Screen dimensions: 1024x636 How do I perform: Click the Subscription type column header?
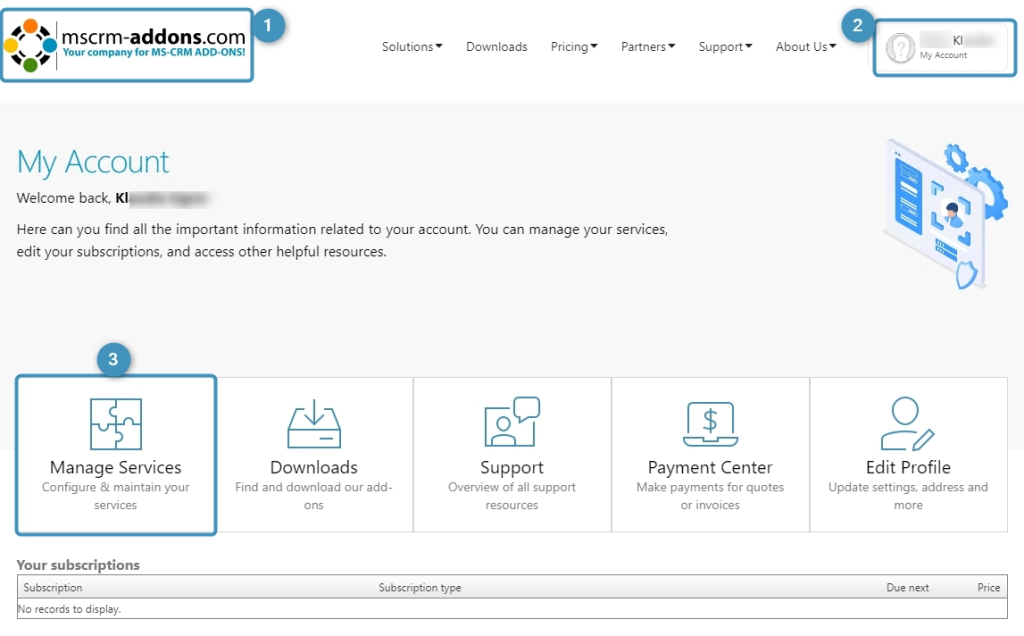420,587
